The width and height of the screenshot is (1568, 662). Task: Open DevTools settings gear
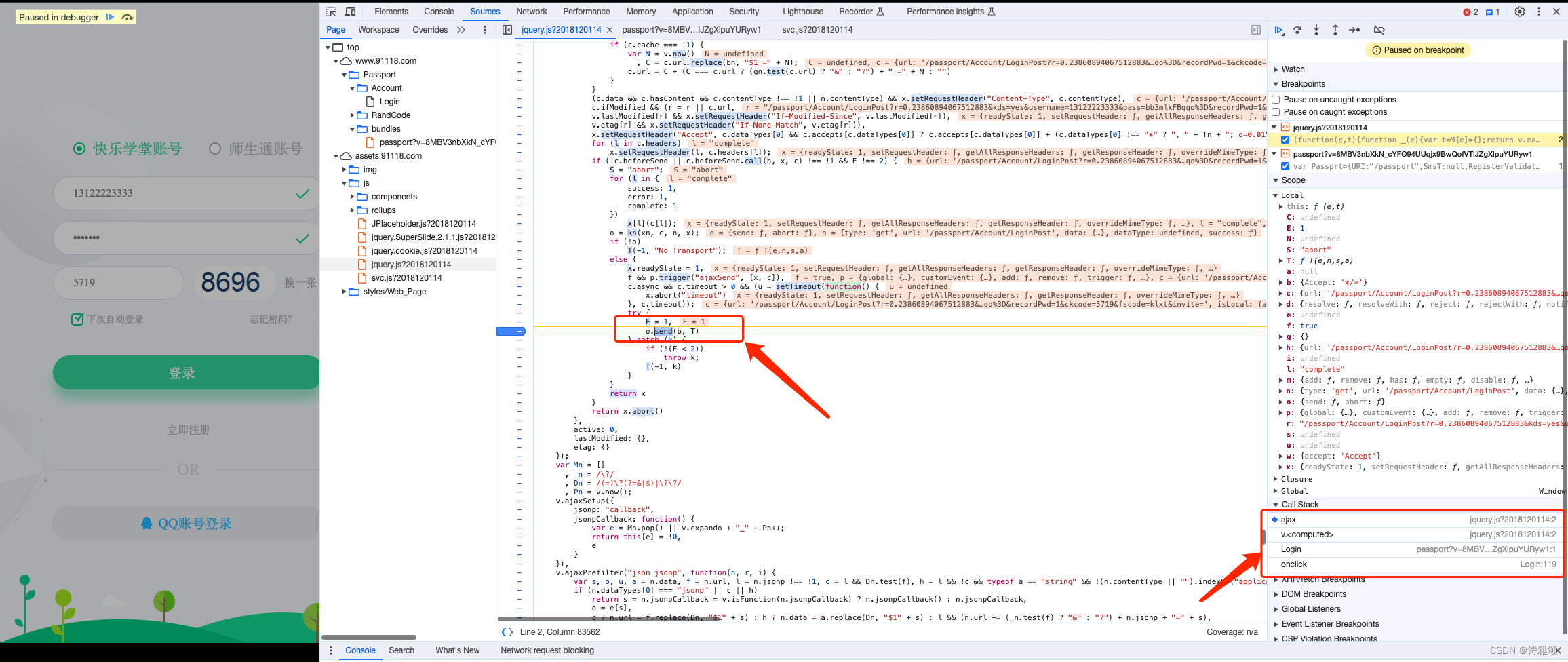1520,12
